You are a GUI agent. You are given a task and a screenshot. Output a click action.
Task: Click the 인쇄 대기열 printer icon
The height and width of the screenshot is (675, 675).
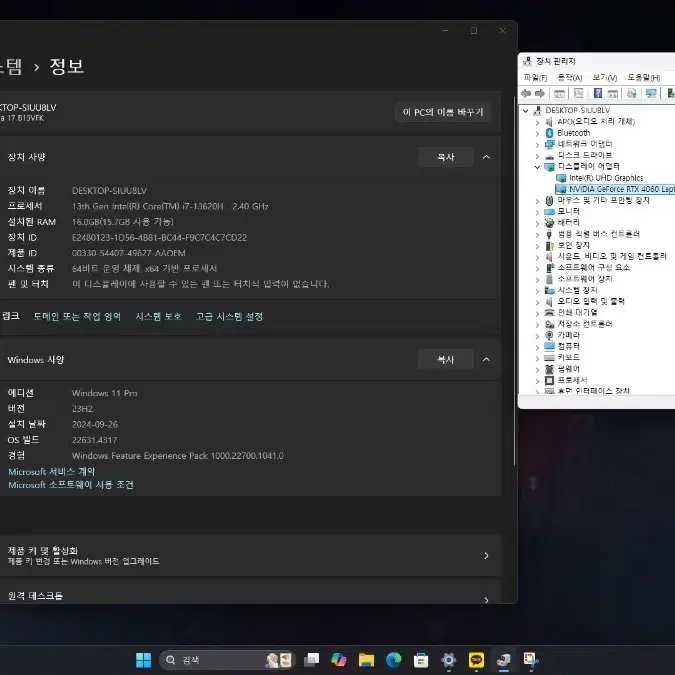tap(549, 313)
